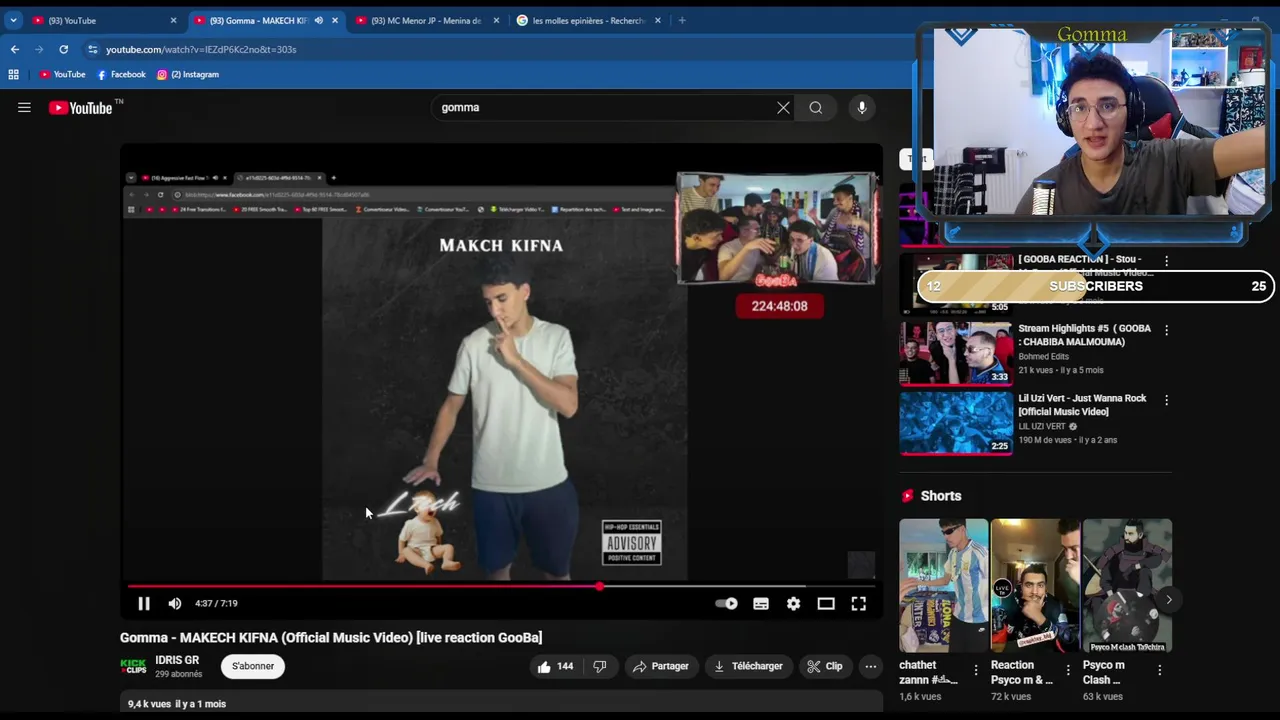
Task: Switch to the les molles epinières tab
Action: tap(589, 20)
